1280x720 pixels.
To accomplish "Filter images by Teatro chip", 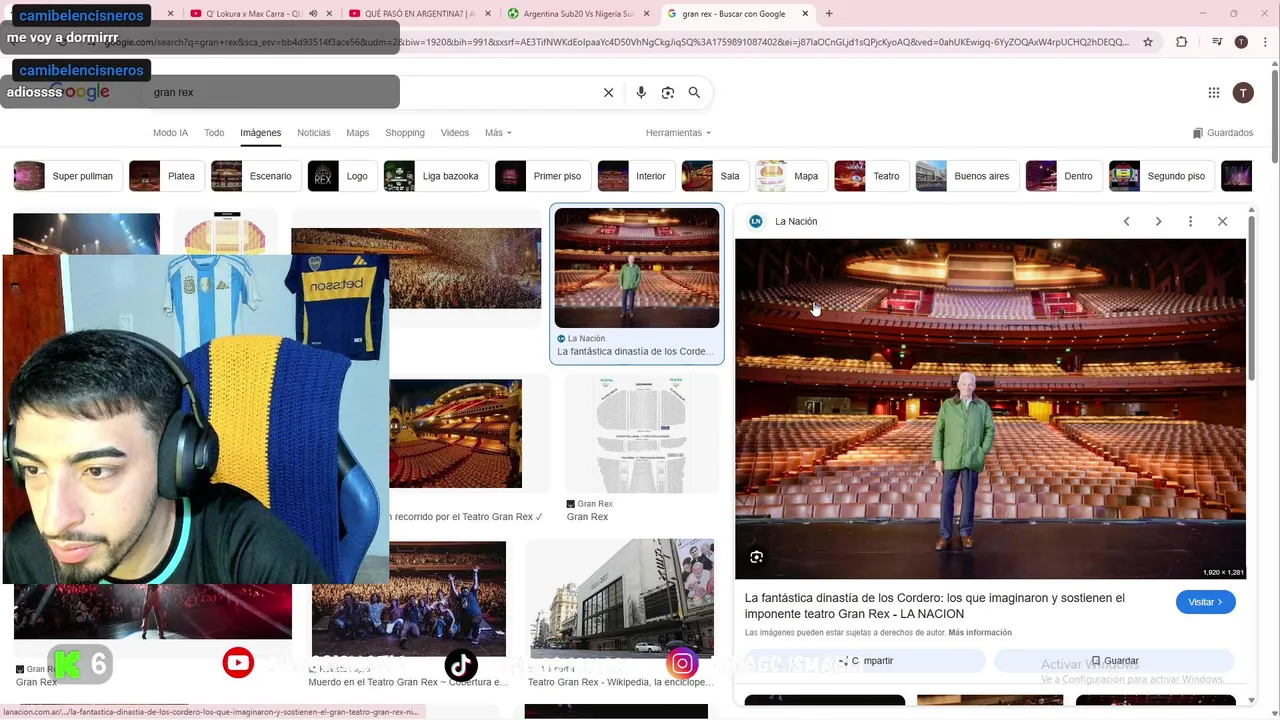I will [871, 176].
